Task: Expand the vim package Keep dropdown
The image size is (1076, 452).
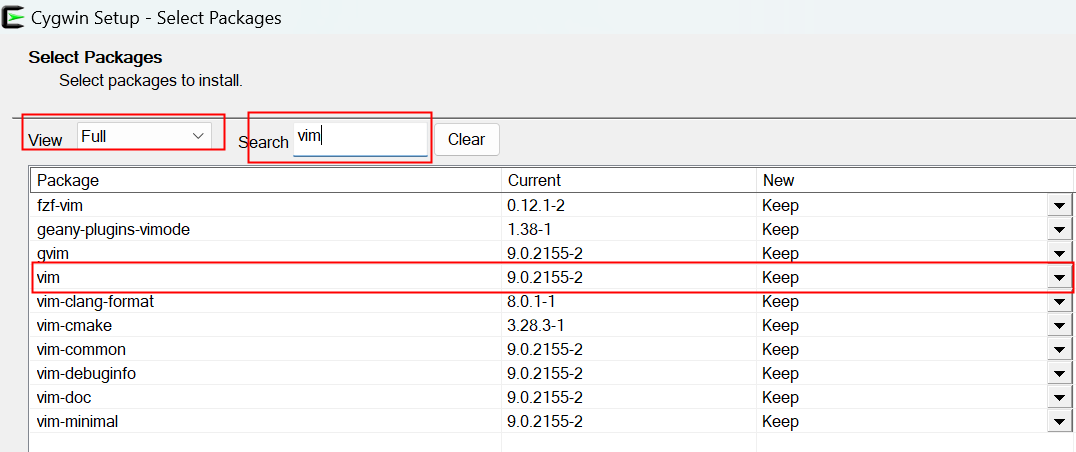Action: coord(1059,278)
